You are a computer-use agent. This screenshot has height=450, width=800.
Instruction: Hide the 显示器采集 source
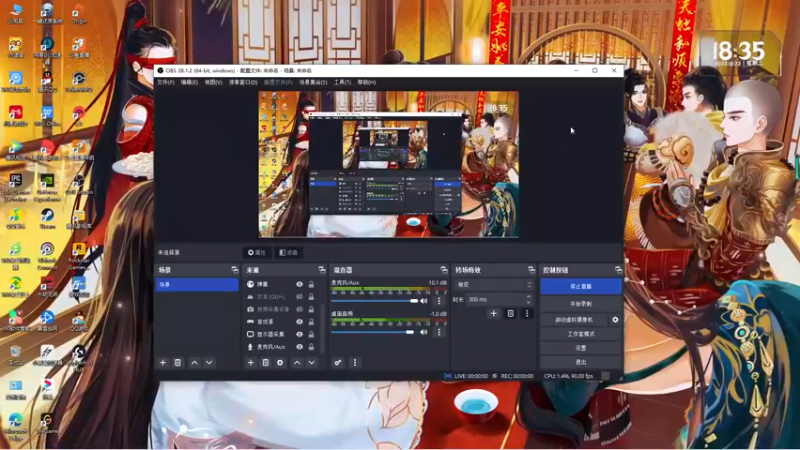coord(299,334)
